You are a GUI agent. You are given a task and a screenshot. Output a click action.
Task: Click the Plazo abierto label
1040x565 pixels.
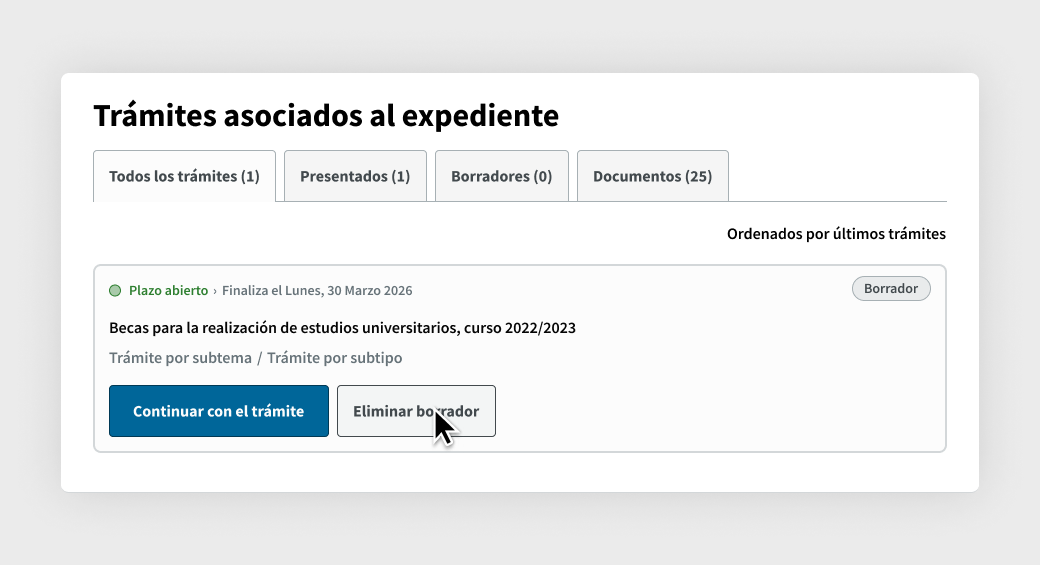point(168,290)
